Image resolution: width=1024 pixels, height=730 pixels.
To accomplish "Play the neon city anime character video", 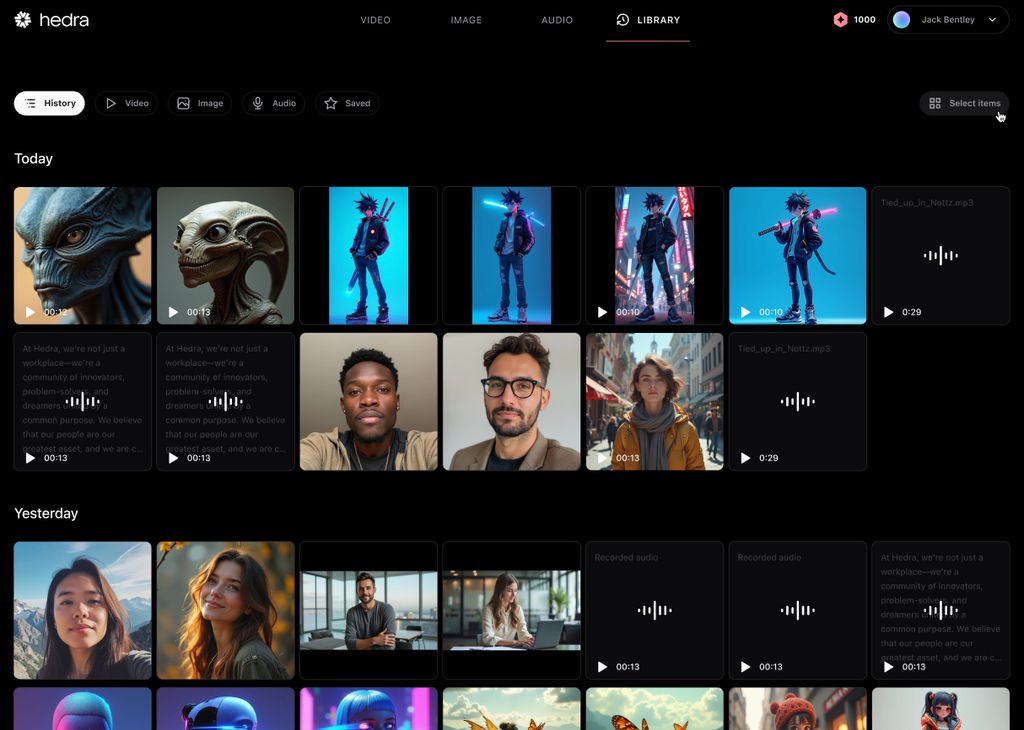I will (x=602, y=312).
